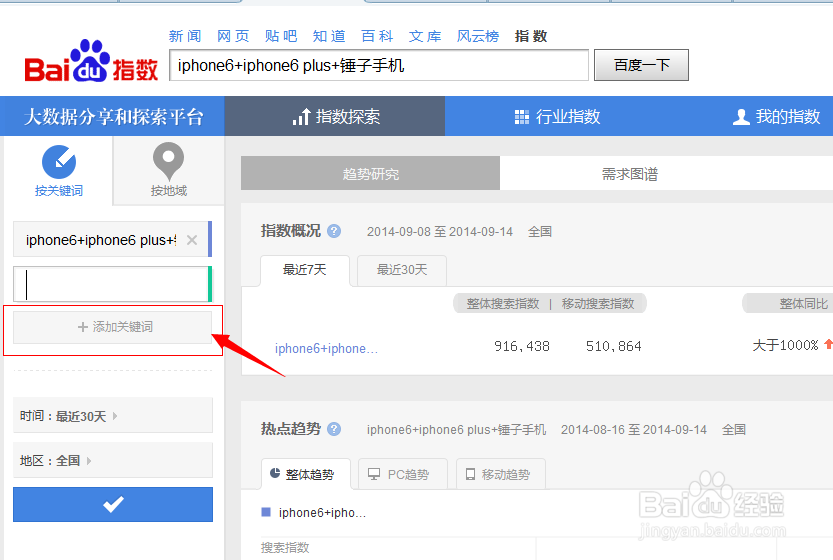Click the iphone6+iphone… keyword link in table
The height and width of the screenshot is (560, 833).
click(326, 348)
